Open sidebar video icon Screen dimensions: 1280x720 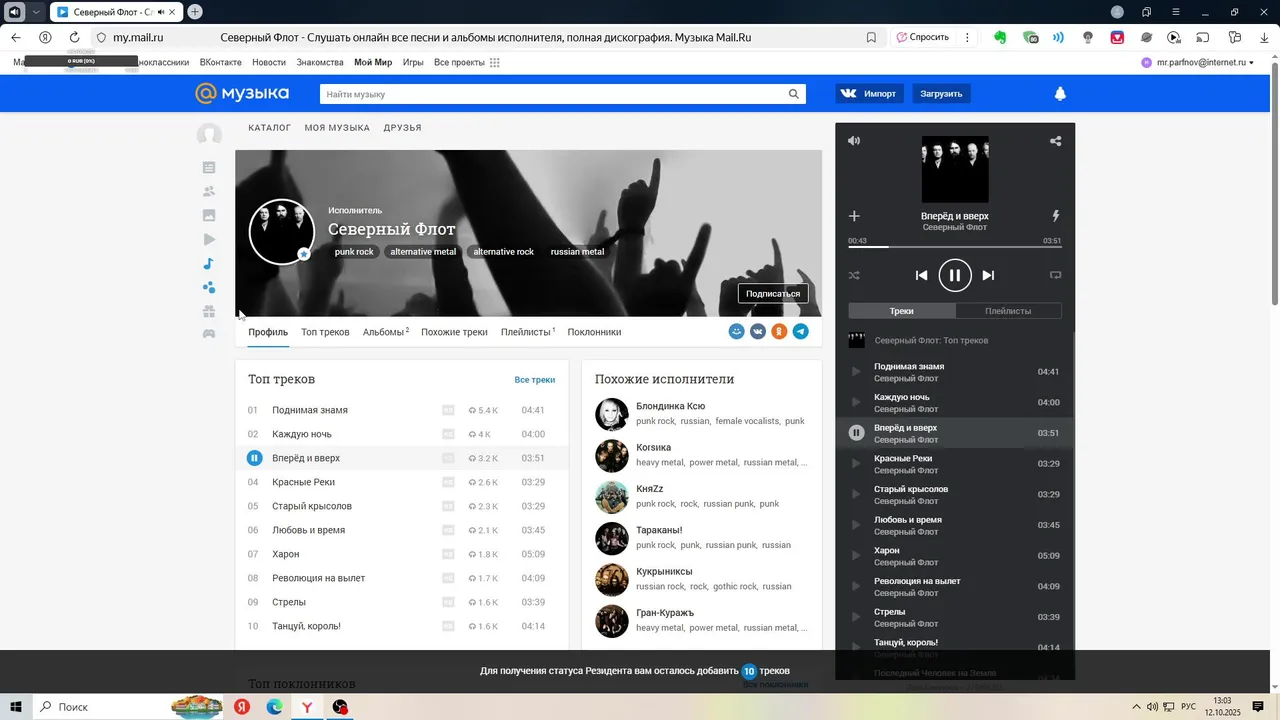(209, 239)
